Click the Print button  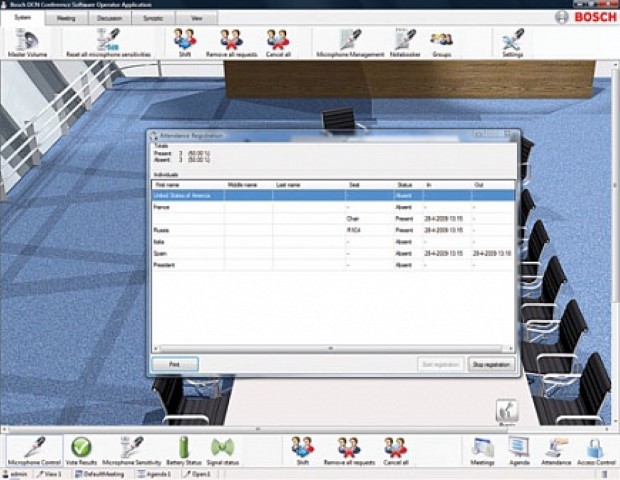click(x=175, y=365)
